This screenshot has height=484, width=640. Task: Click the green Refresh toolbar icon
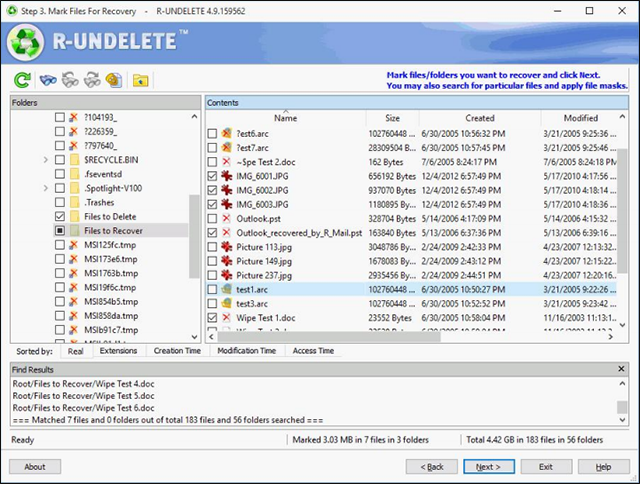pyautogui.click(x=22, y=80)
